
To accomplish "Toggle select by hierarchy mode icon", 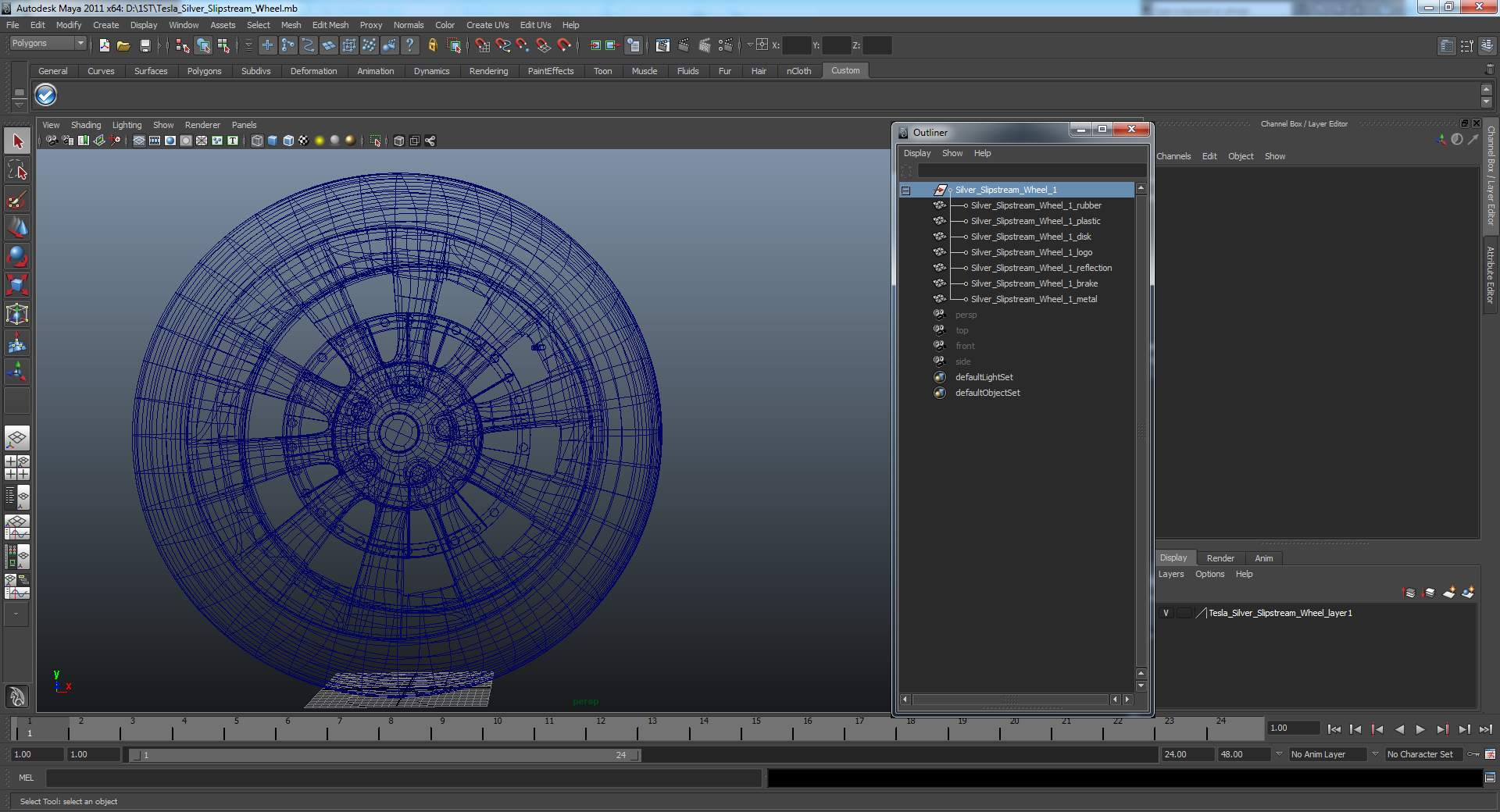I will click(183, 45).
